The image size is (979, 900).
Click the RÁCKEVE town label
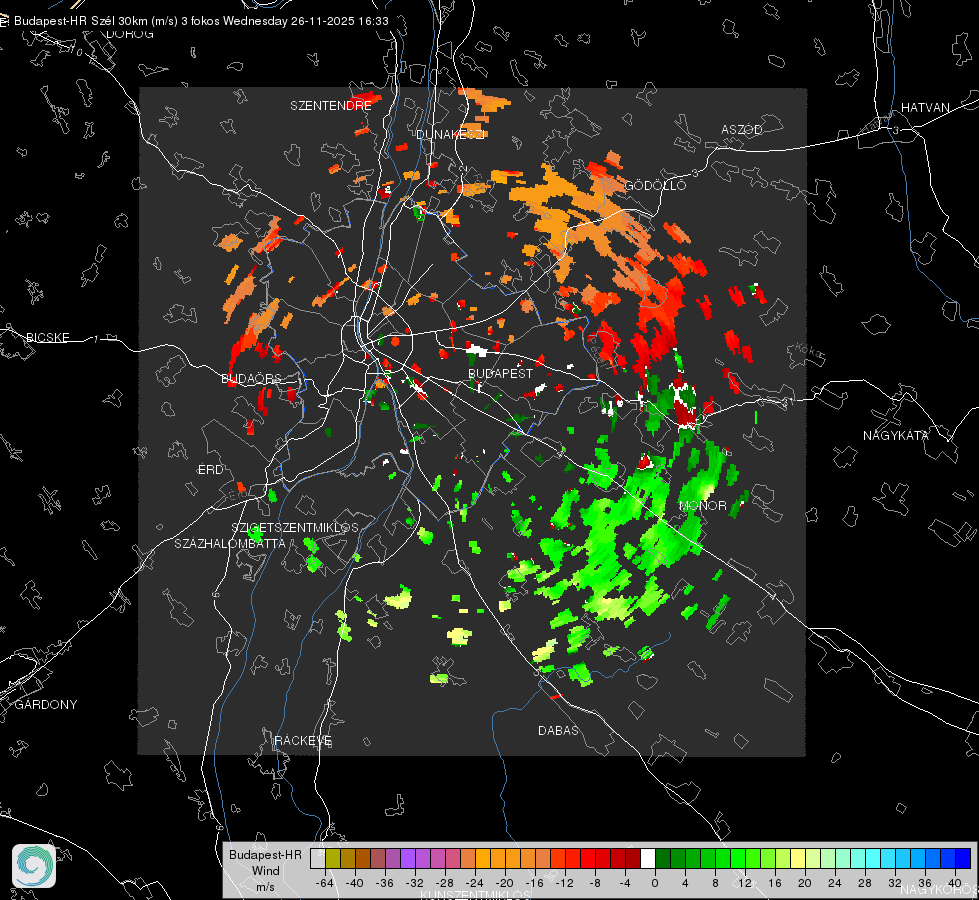pyautogui.click(x=303, y=741)
